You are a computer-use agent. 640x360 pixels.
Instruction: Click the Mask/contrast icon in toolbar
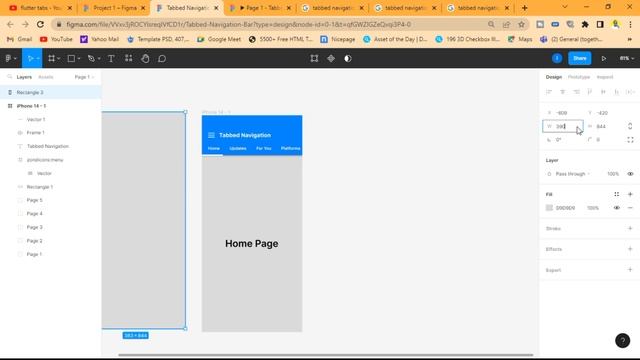coord(348,58)
